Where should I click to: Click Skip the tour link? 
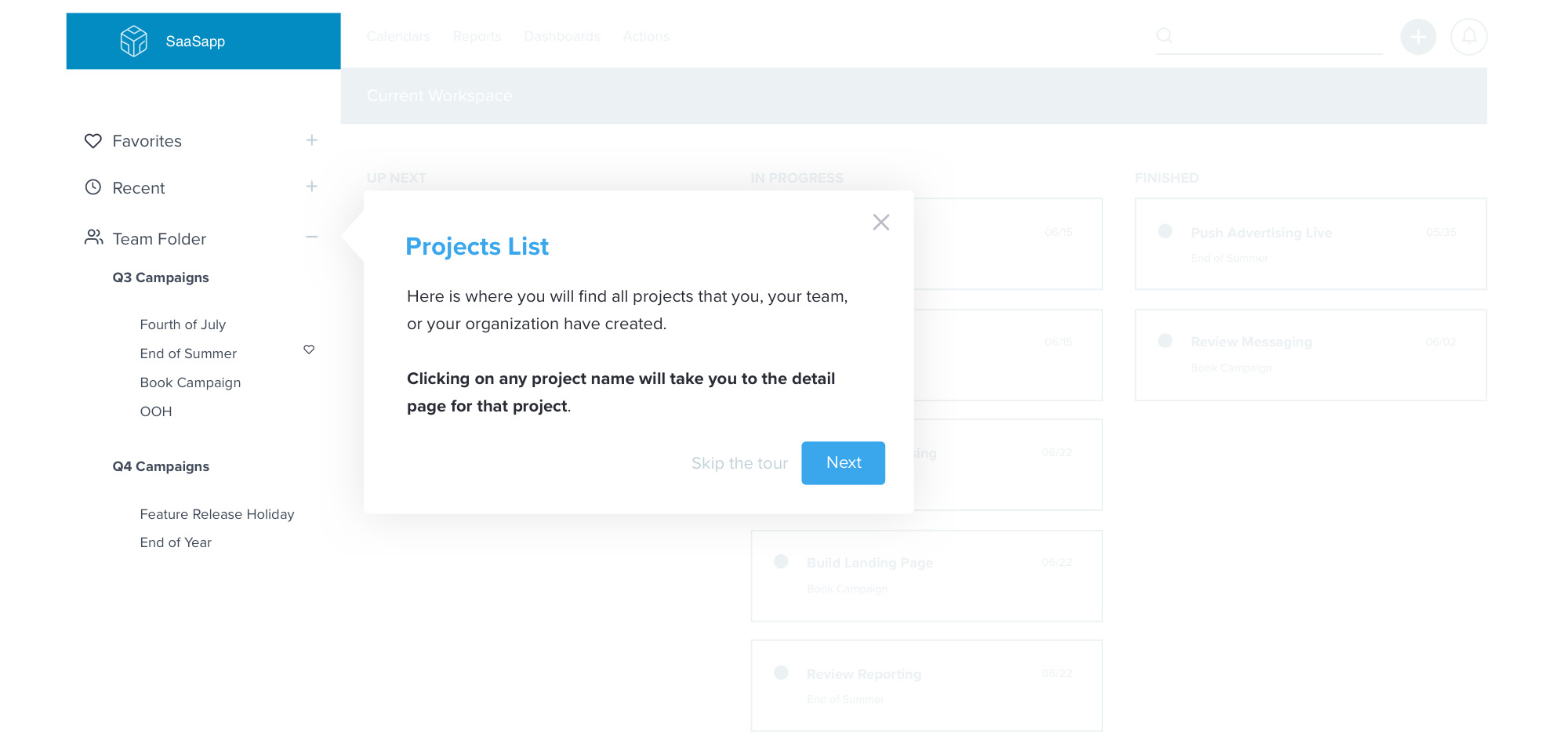click(x=739, y=463)
